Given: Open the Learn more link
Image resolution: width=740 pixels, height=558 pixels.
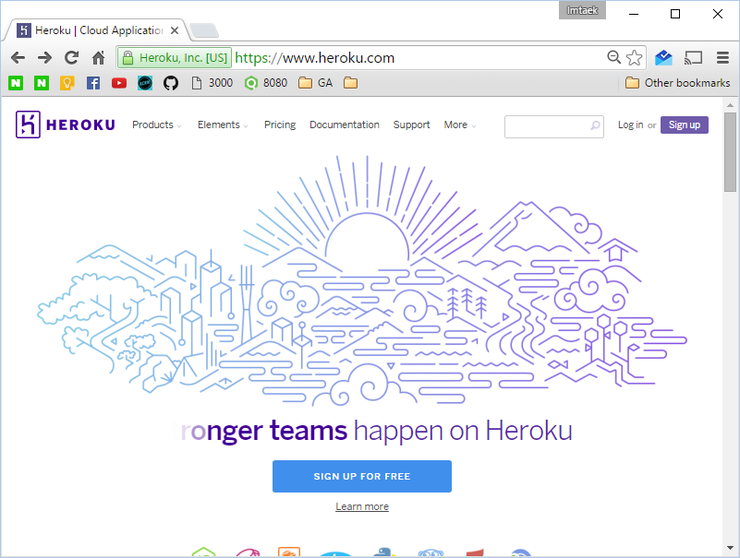Looking at the screenshot, I should point(362,507).
